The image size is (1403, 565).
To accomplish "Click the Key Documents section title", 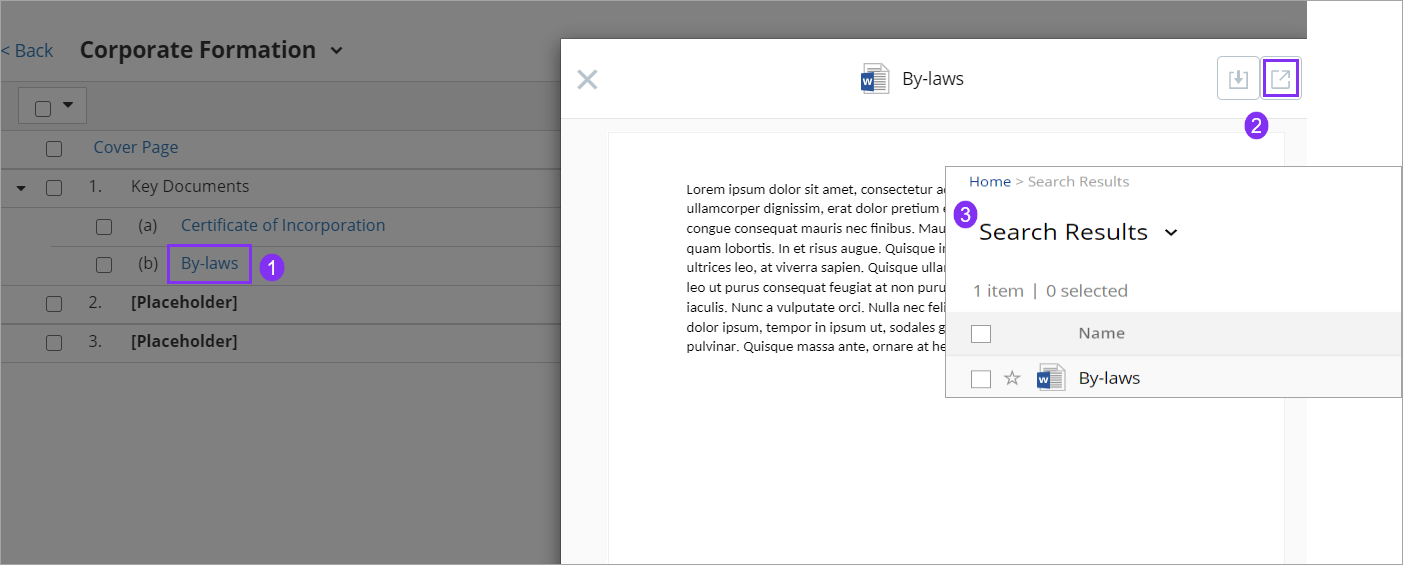I will pos(190,186).
